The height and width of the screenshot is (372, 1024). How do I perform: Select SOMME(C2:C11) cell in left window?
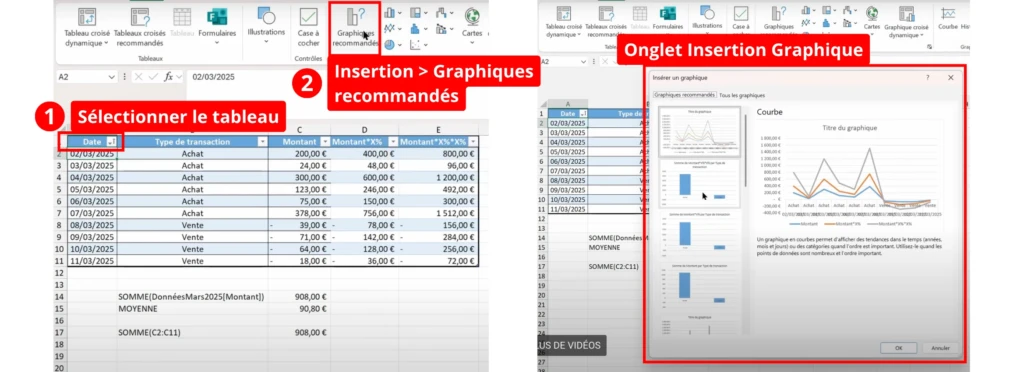point(193,332)
